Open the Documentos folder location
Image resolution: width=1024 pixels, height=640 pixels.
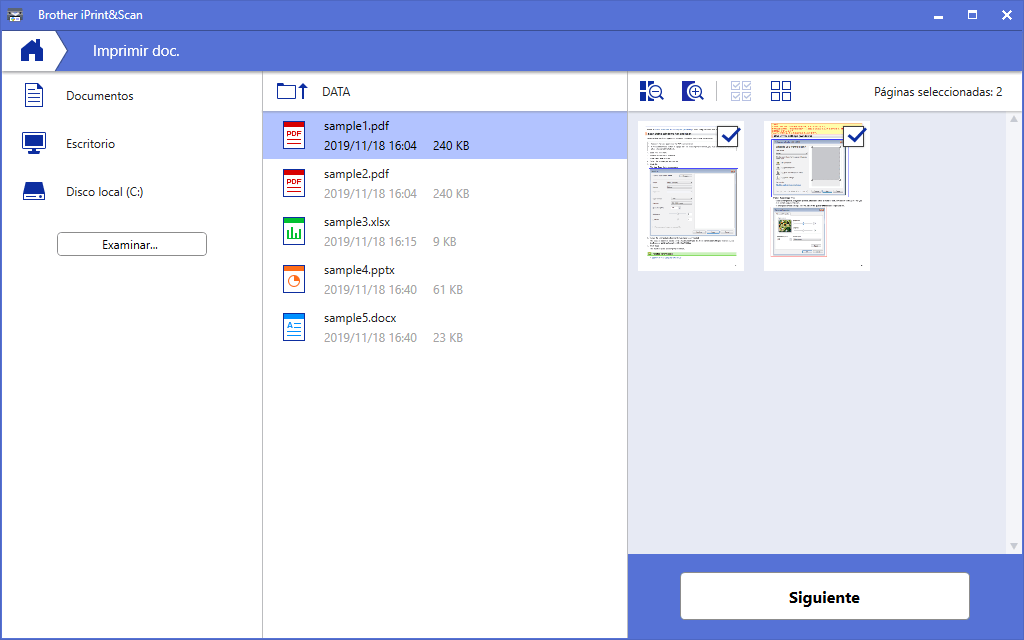[99, 96]
